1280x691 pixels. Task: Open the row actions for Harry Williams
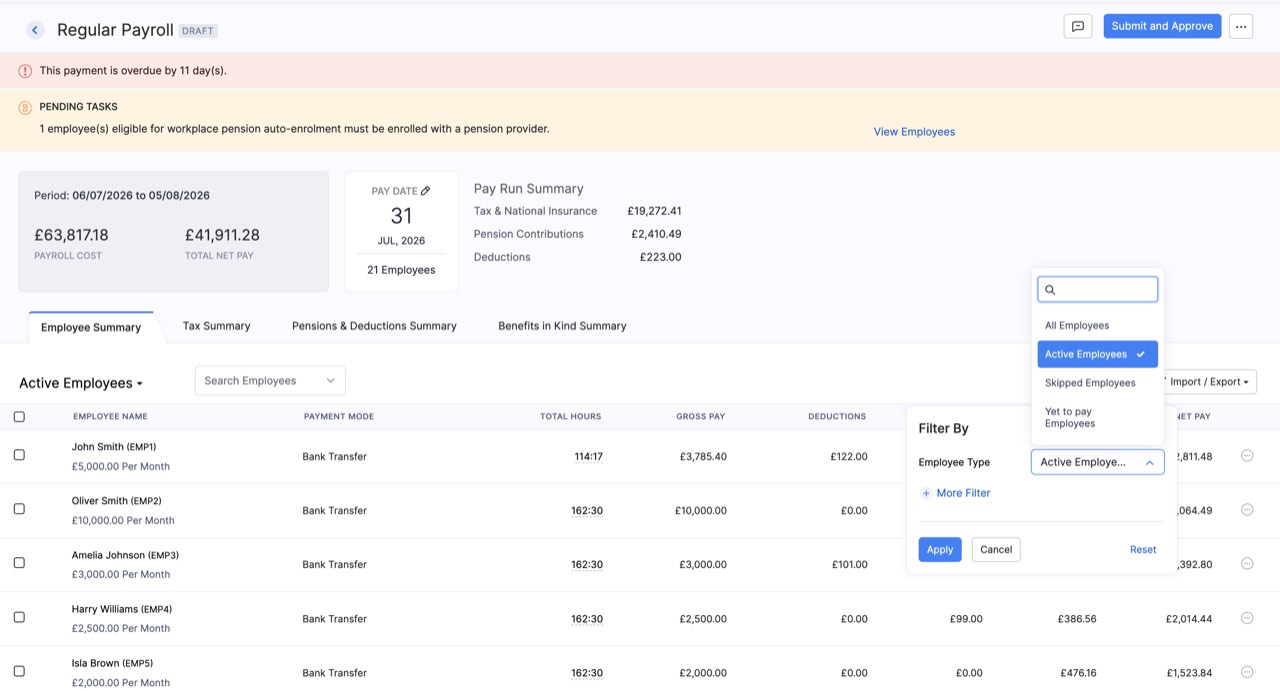click(1247, 618)
